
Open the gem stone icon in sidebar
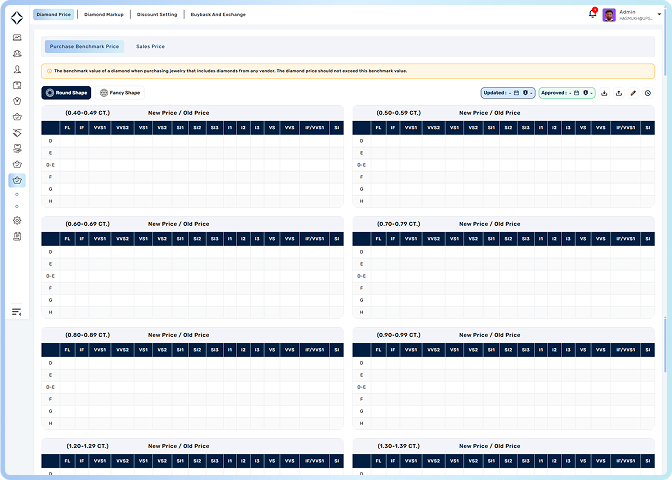17,101
